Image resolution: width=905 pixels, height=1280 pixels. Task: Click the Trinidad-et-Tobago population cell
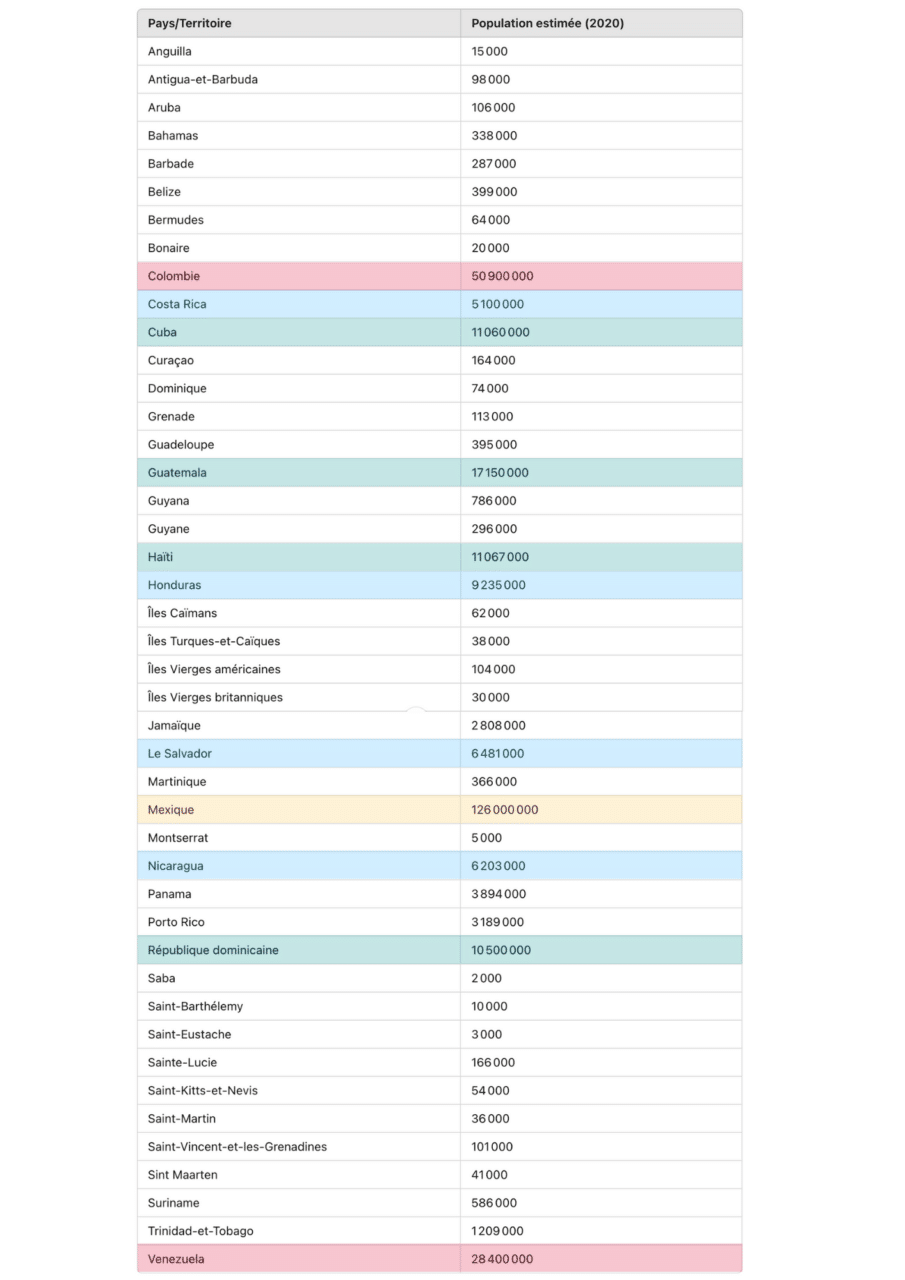[x=497, y=1231]
